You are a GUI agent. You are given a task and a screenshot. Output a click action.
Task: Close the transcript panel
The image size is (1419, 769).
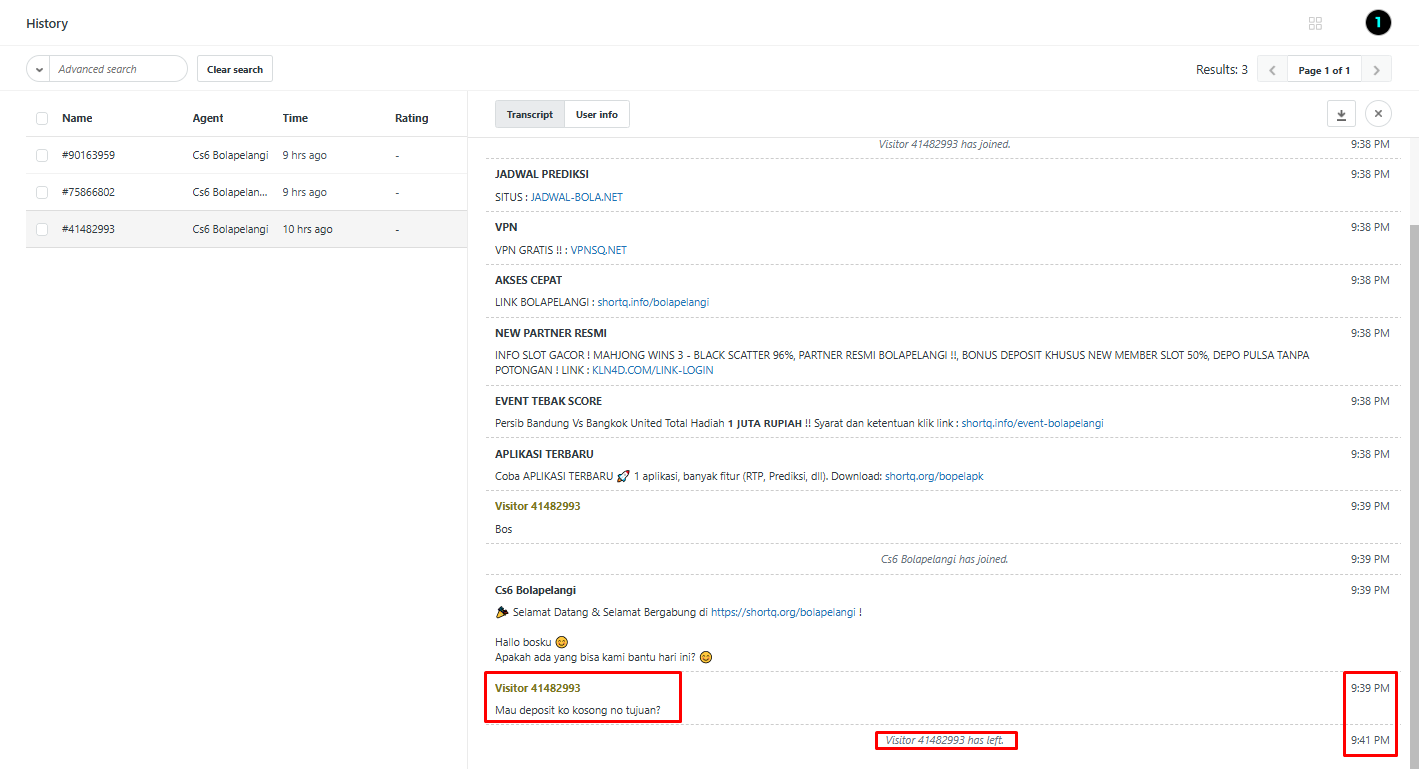1378,114
